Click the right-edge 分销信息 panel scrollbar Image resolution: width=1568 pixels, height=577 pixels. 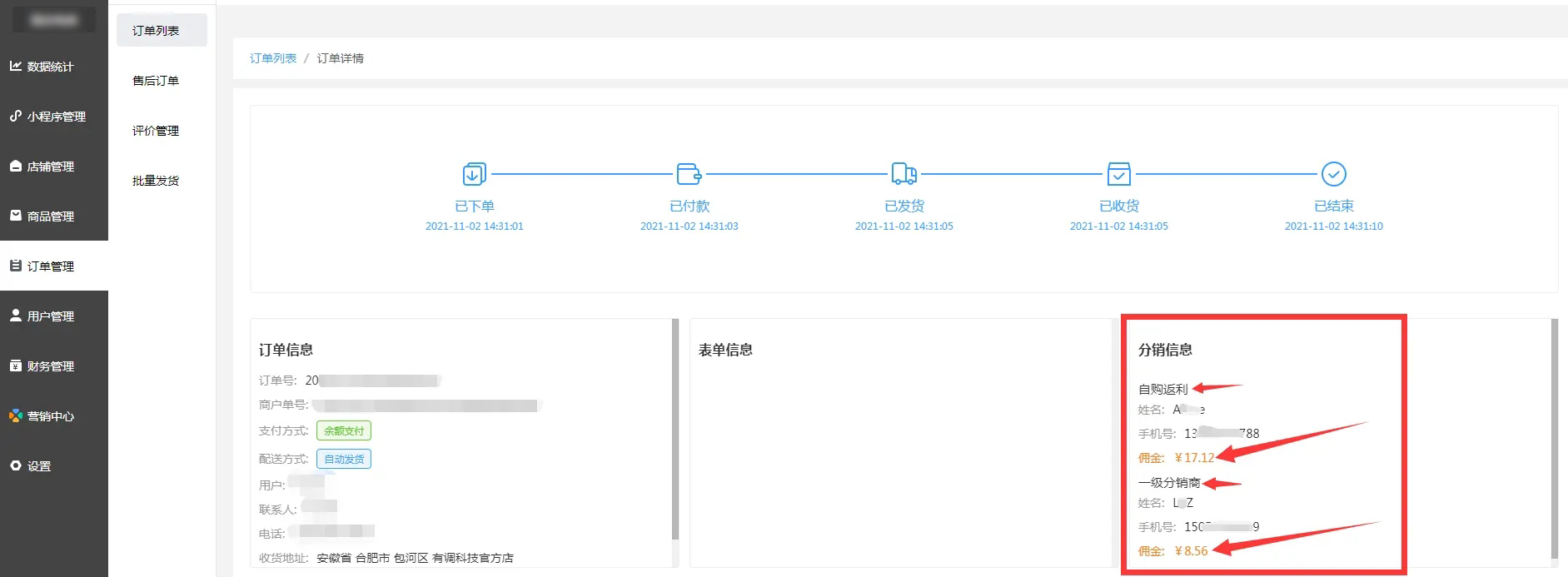pyautogui.click(x=1554, y=438)
